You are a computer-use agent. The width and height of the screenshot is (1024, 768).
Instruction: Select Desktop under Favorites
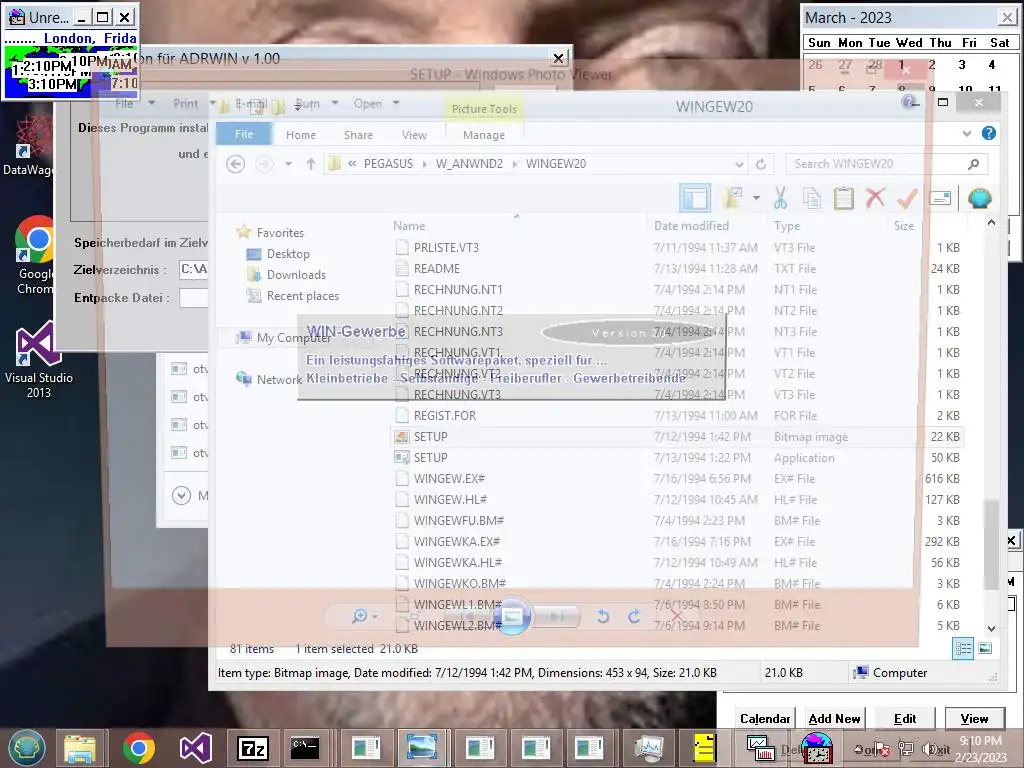click(288, 254)
